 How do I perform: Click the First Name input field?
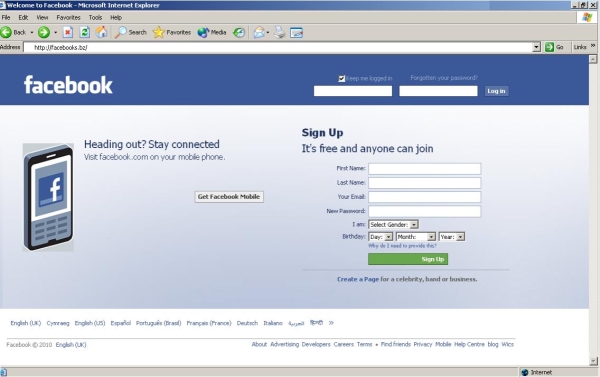point(424,169)
